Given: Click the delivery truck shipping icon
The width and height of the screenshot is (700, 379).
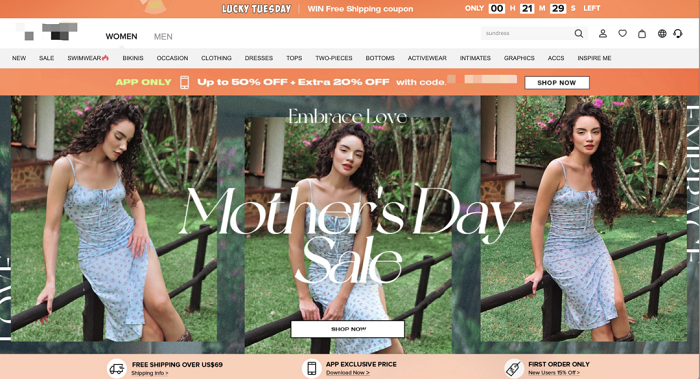Looking at the screenshot, I should click(117, 369).
